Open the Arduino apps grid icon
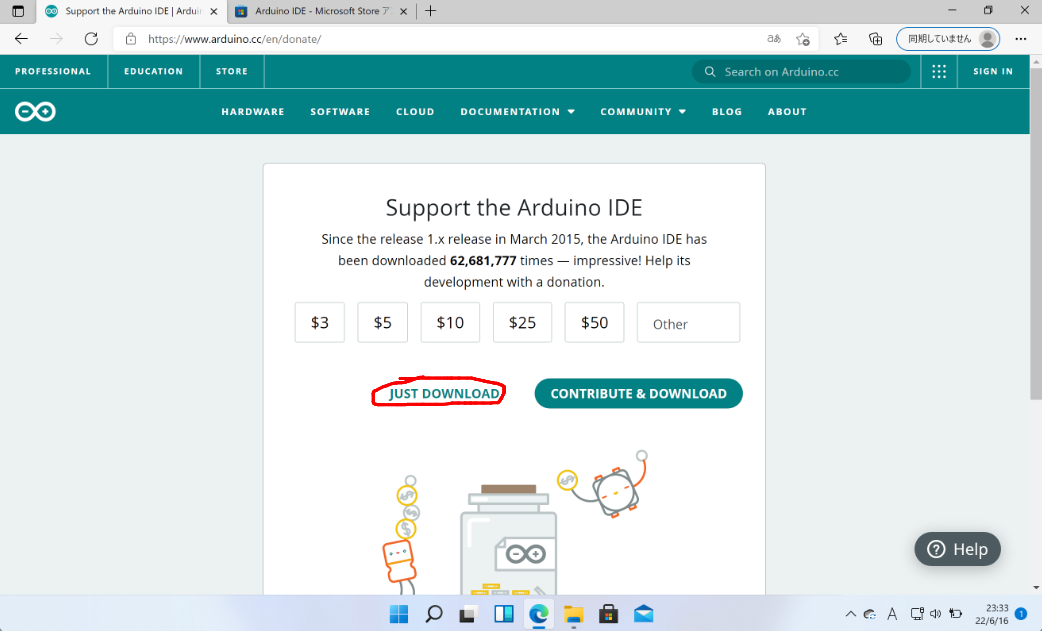This screenshot has width=1042, height=631. [938, 72]
